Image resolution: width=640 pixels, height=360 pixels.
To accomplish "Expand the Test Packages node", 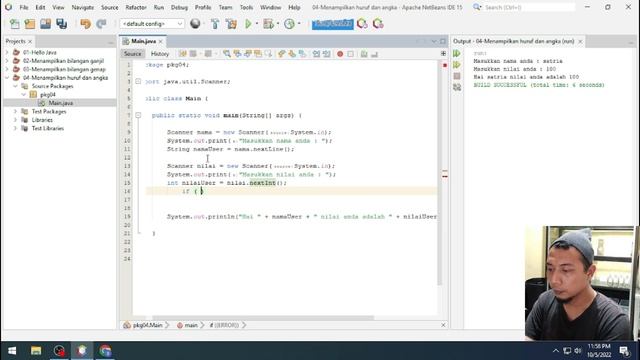I will coord(16,111).
